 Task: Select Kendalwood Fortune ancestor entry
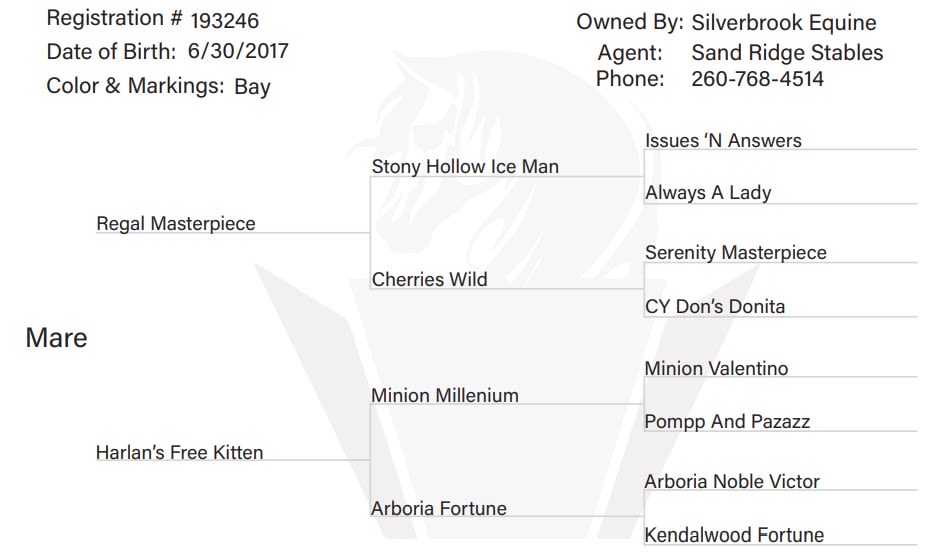[x=734, y=535]
